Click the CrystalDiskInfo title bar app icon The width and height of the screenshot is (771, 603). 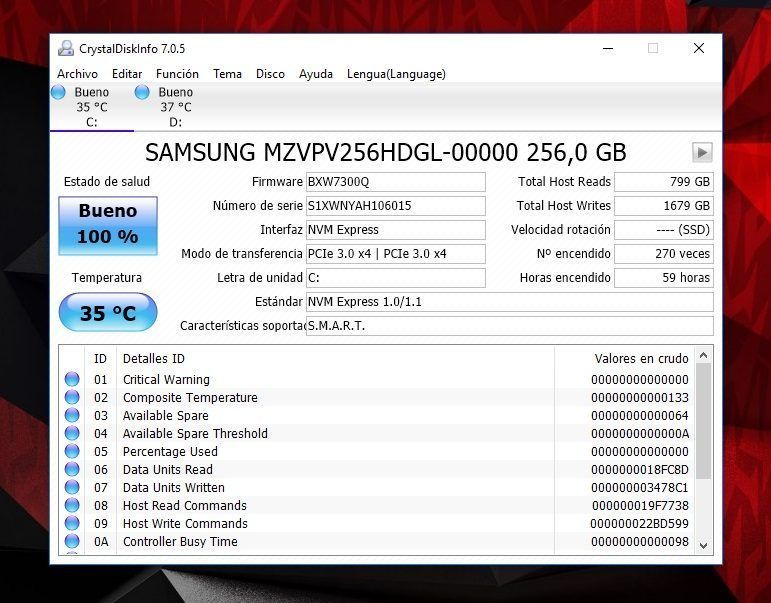(66, 48)
